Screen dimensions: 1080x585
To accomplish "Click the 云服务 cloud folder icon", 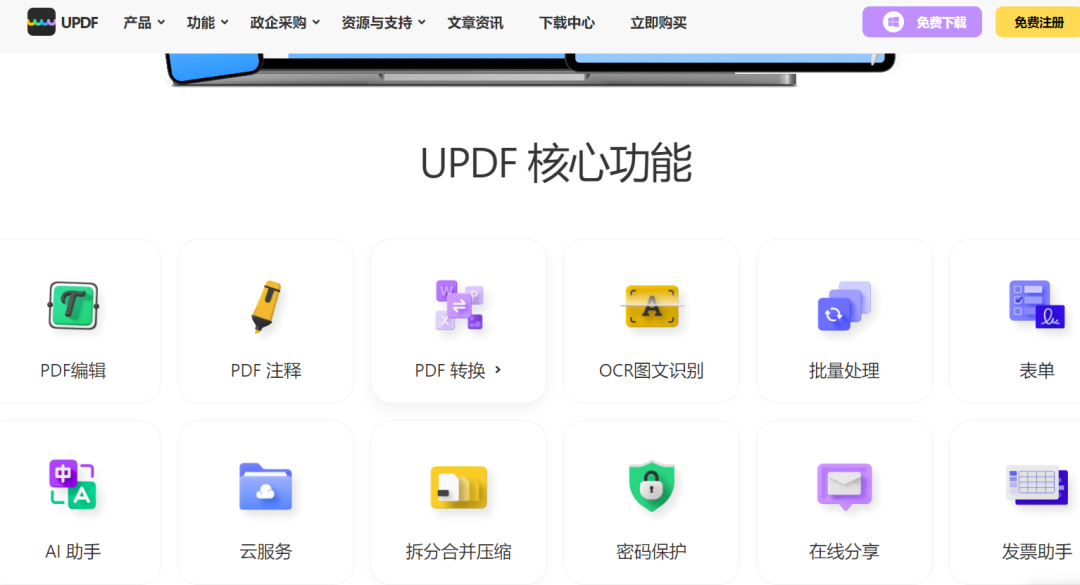I will [266, 486].
